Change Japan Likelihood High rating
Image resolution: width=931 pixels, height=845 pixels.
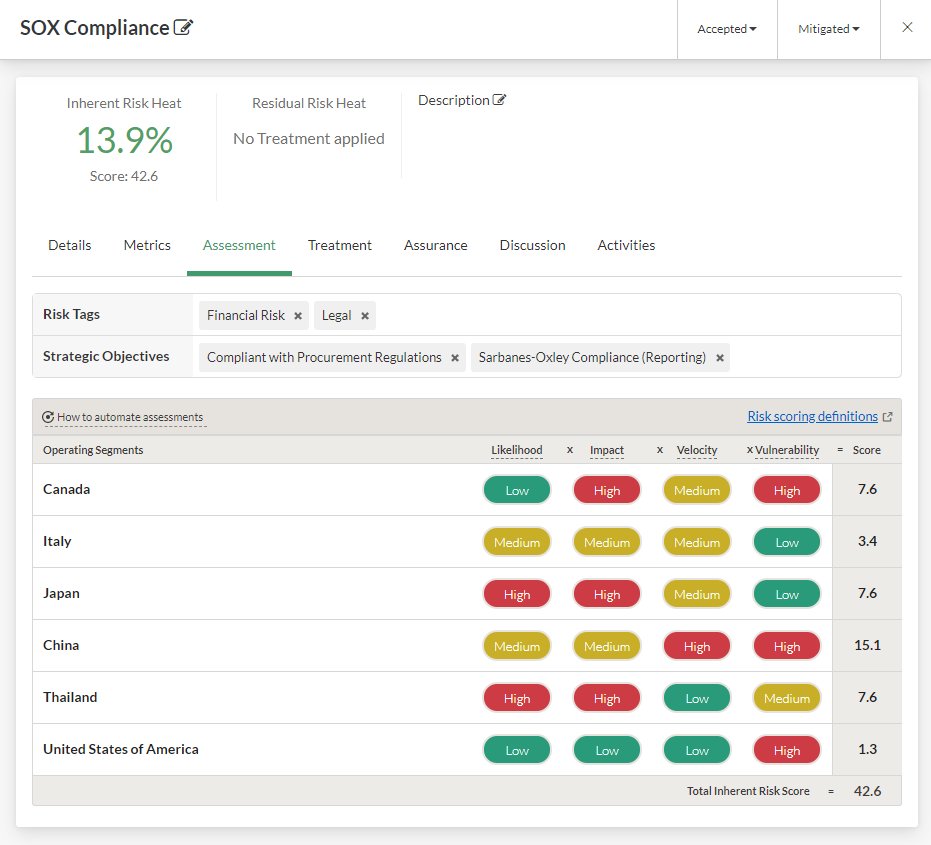coord(517,594)
